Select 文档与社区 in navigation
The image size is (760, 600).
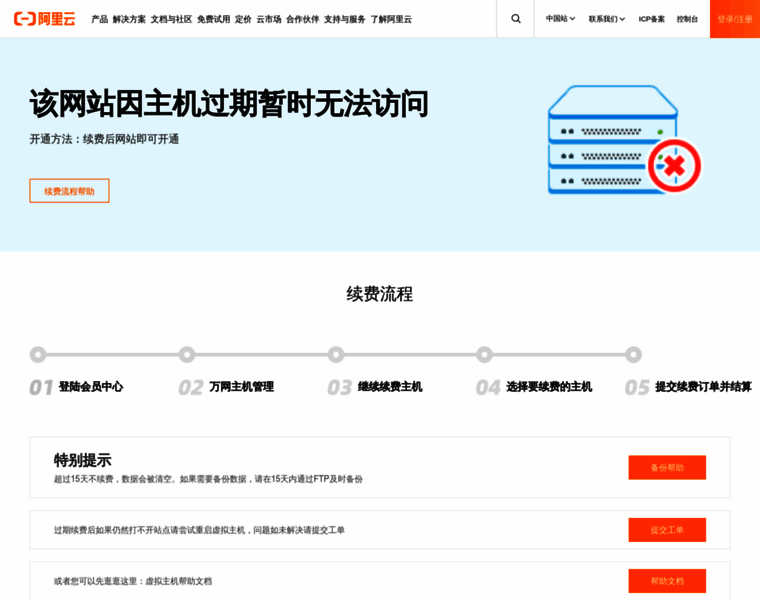click(x=171, y=19)
